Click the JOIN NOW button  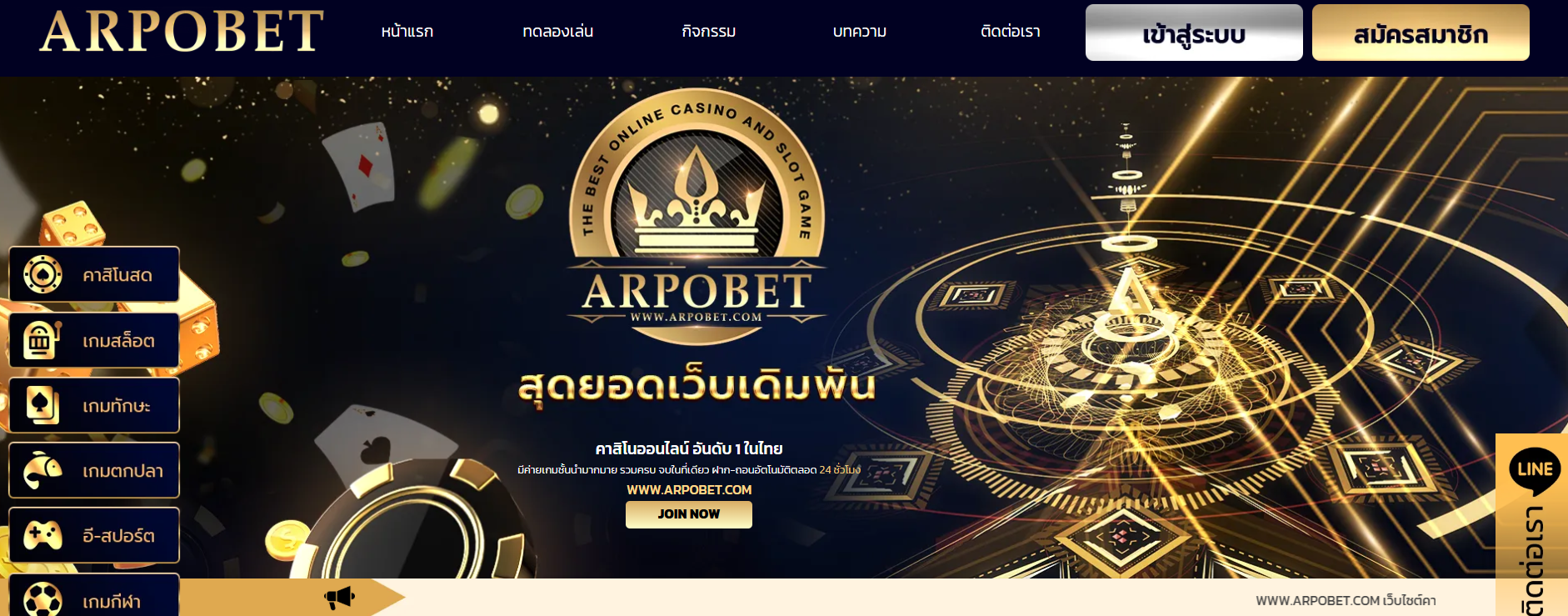pyautogui.click(x=689, y=514)
